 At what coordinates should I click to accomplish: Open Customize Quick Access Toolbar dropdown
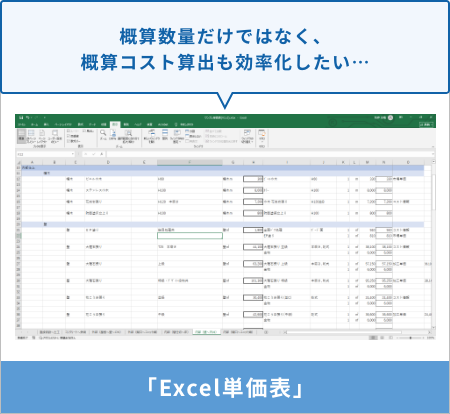[44, 118]
